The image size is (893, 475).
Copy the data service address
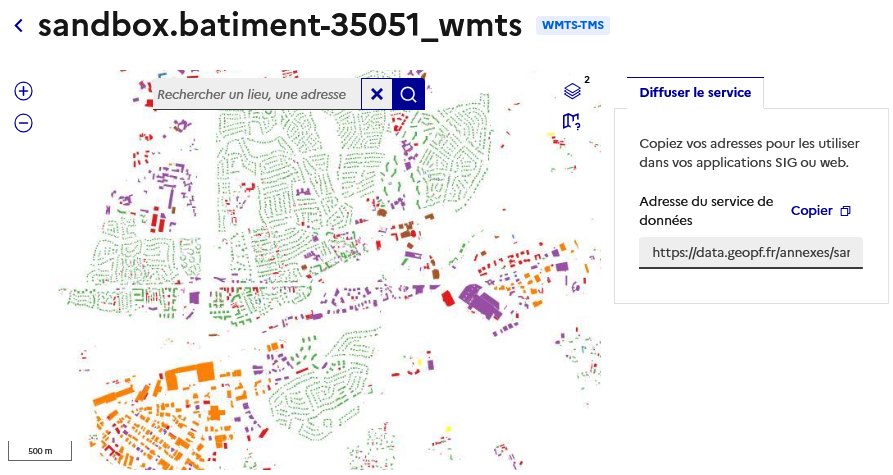click(821, 211)
